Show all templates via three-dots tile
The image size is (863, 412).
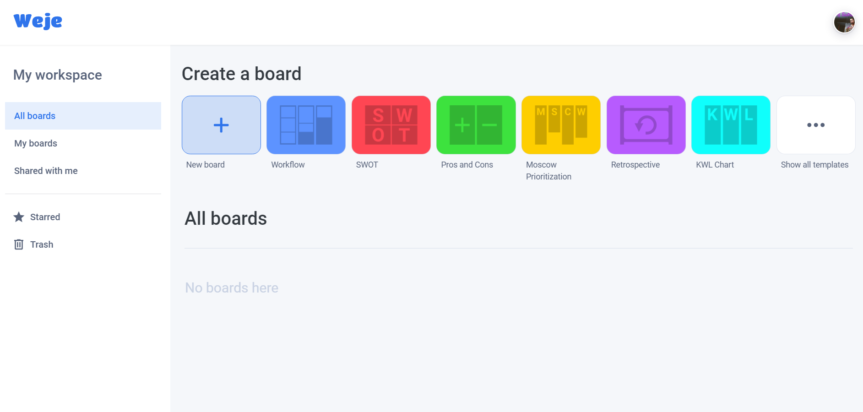click(x=816, y=125)
